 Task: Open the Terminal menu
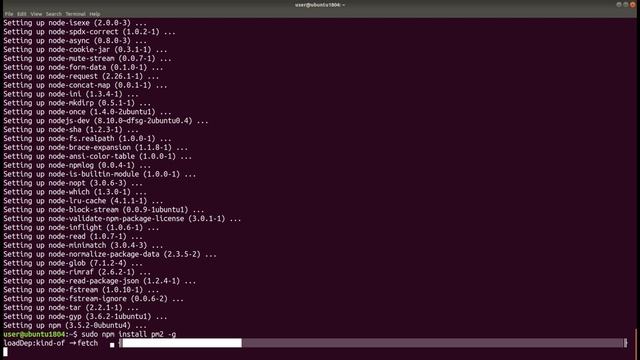76,14
